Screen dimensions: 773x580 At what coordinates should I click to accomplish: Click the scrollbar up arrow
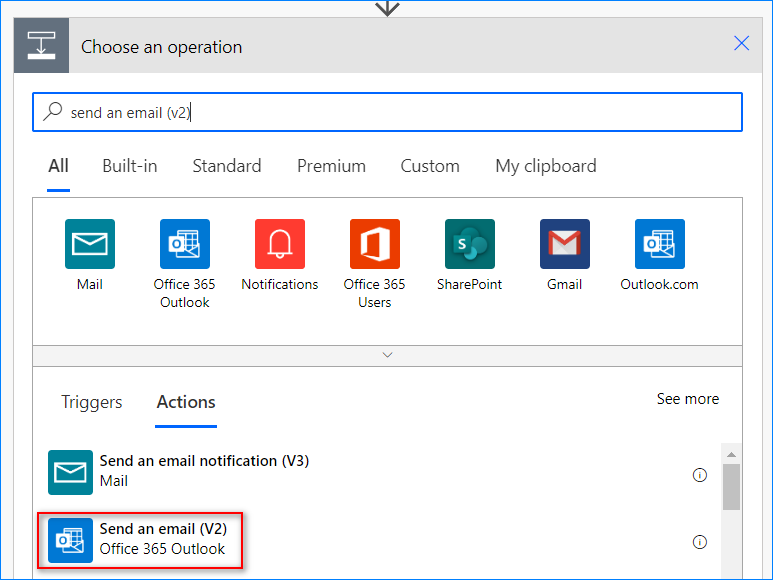tap(731, 454)
